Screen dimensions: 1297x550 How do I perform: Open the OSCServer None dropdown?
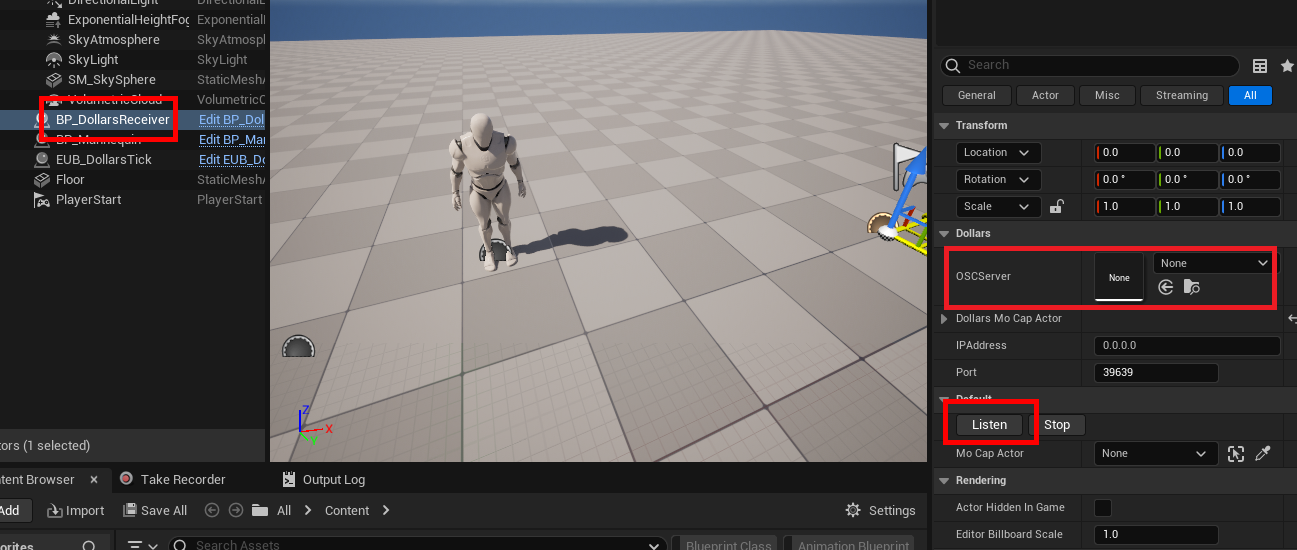pos(1214,263)
